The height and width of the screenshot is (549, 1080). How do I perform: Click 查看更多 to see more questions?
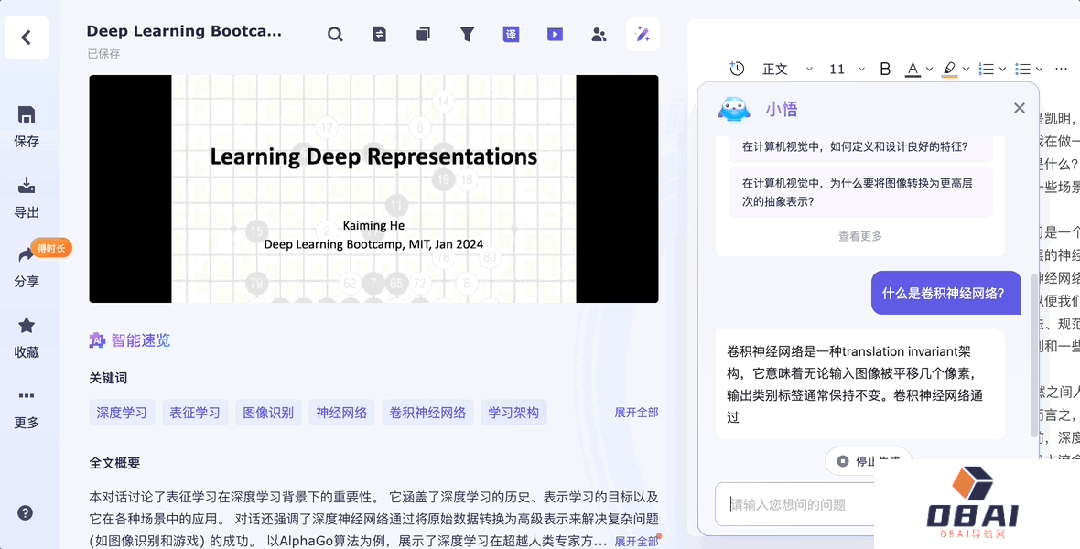tap(860, 236)
